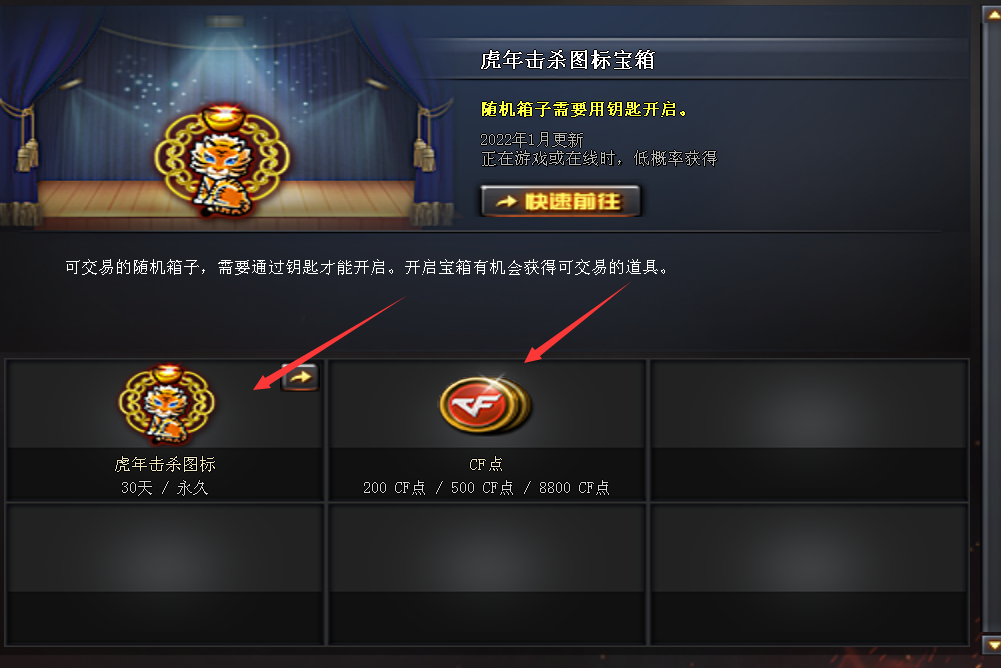Click the 快速前往 quick-go button
The height and width of the screenshot is (668, 1001).
561,201
